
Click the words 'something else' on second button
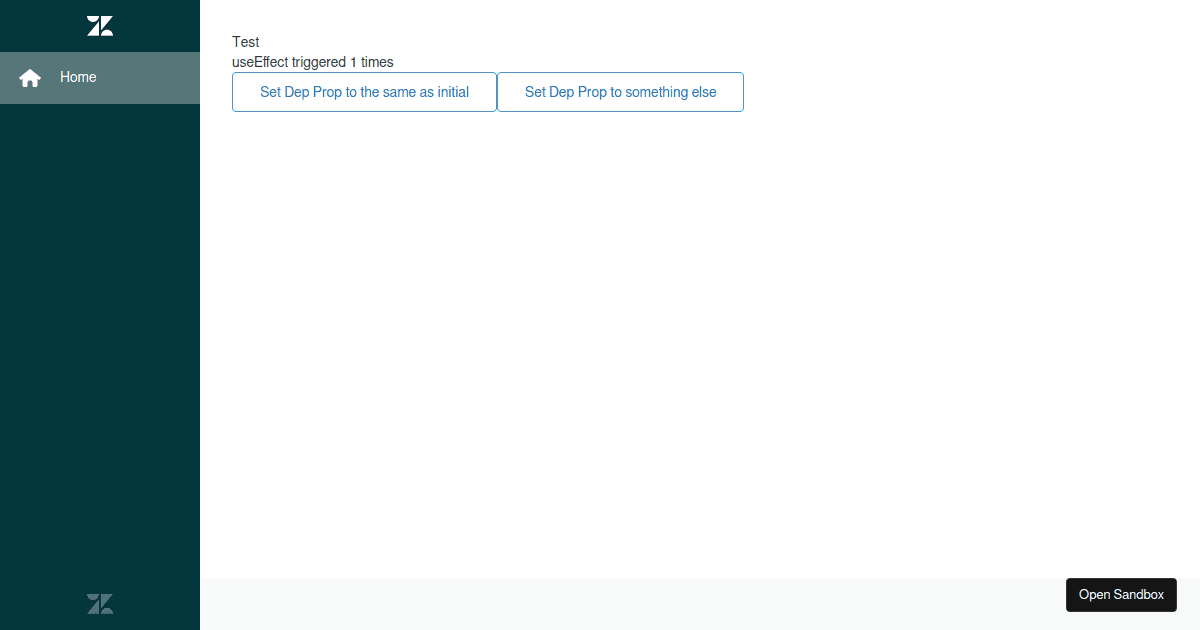click(x=671, y=92)
